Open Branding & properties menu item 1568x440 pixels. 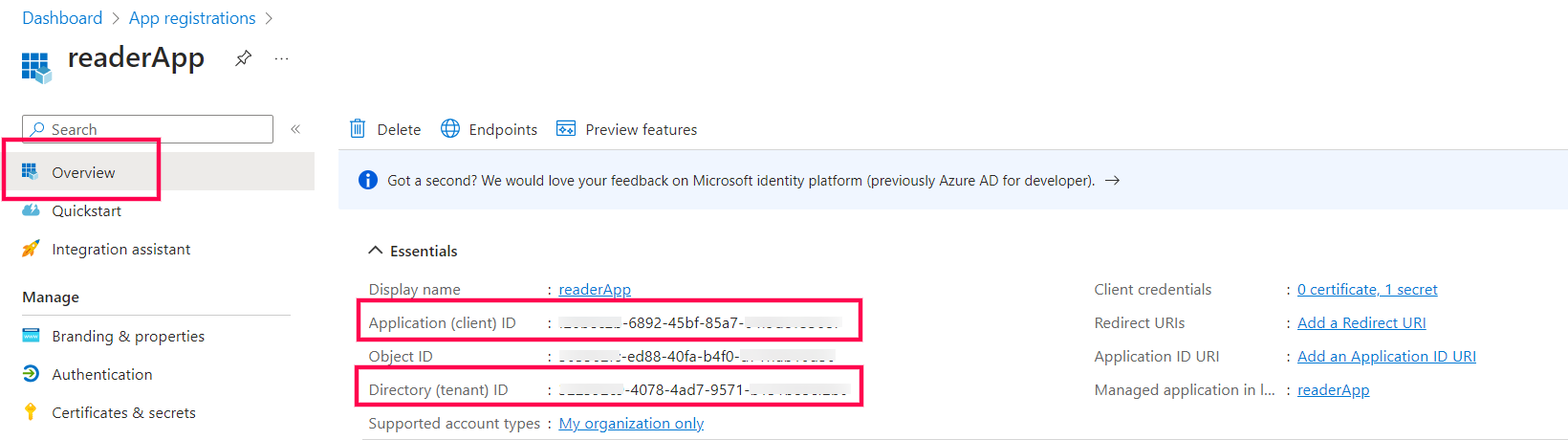pos(128,336)
